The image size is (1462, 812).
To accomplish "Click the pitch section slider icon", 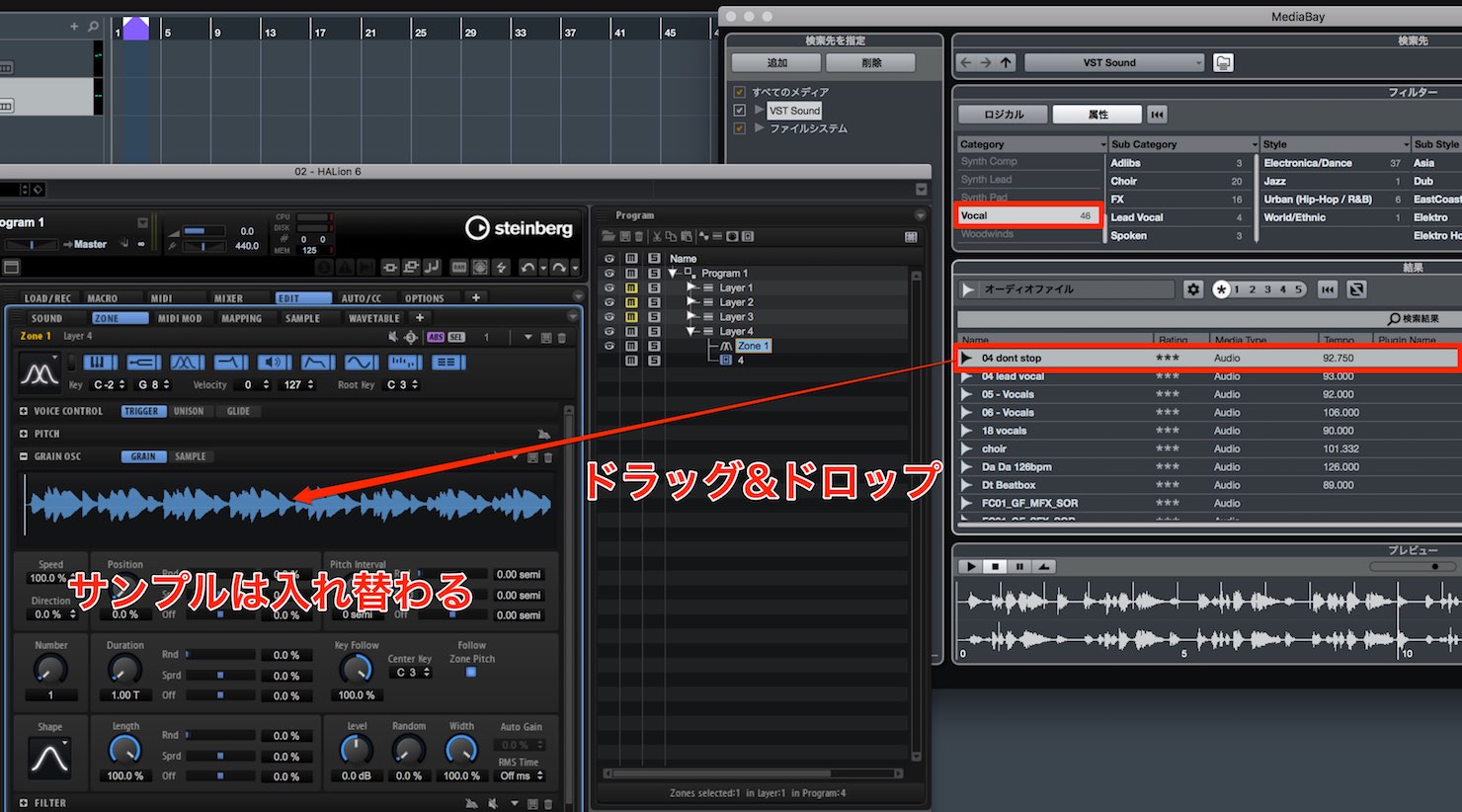I will point(144,363).
